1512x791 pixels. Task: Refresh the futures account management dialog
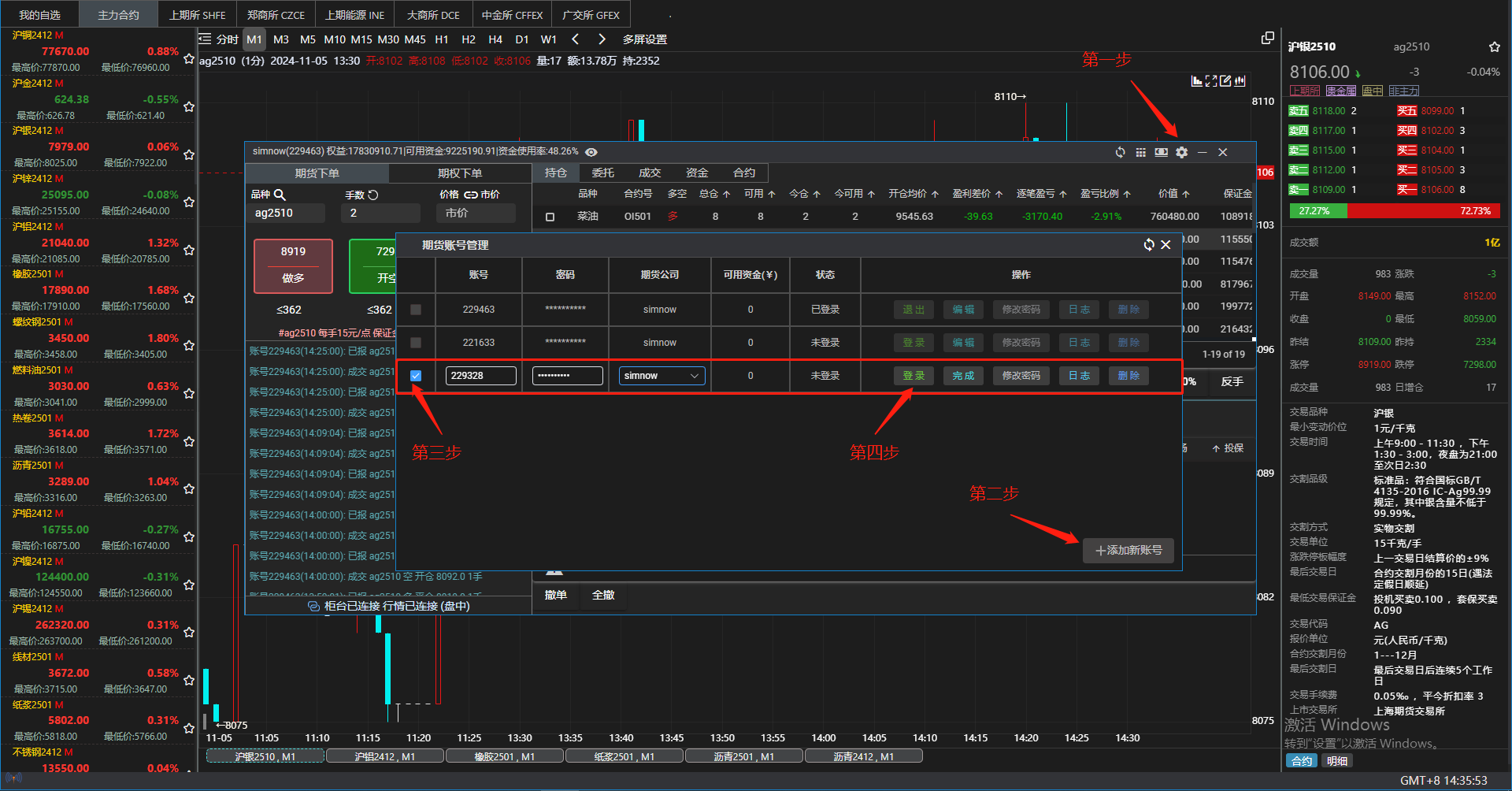tap(1149, 245)
